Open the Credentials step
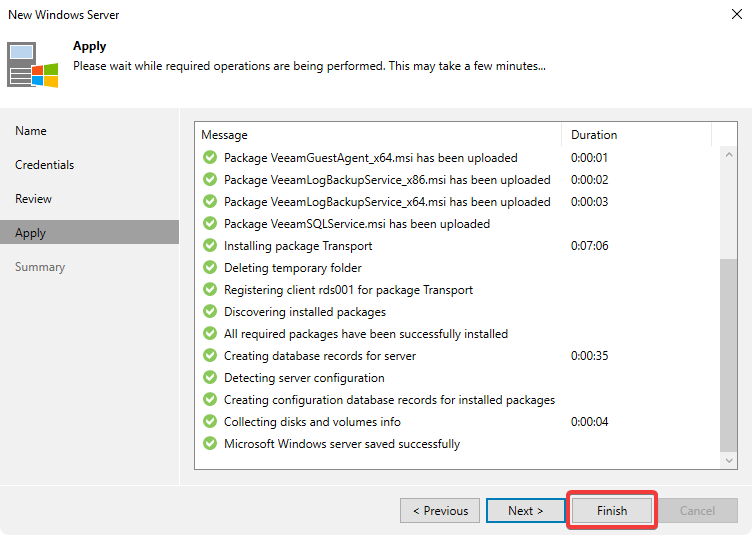 point(45,165)
